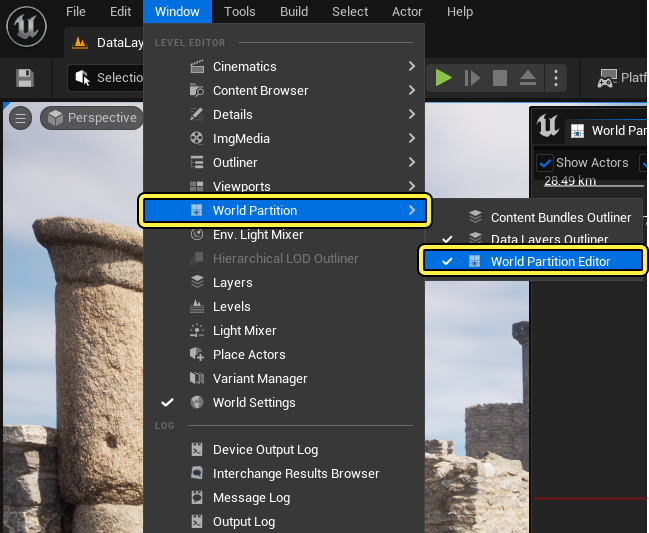Close the Window menu
The image size is (649, 533).
(178, 12)
